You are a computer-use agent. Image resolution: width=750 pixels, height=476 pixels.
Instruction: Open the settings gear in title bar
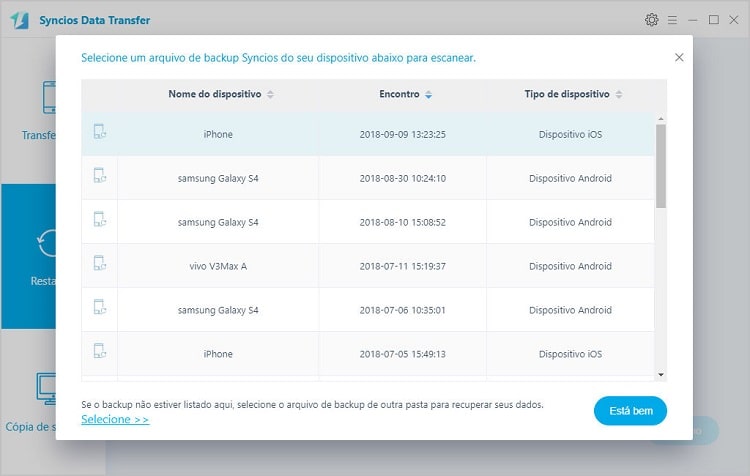point(651,20)
